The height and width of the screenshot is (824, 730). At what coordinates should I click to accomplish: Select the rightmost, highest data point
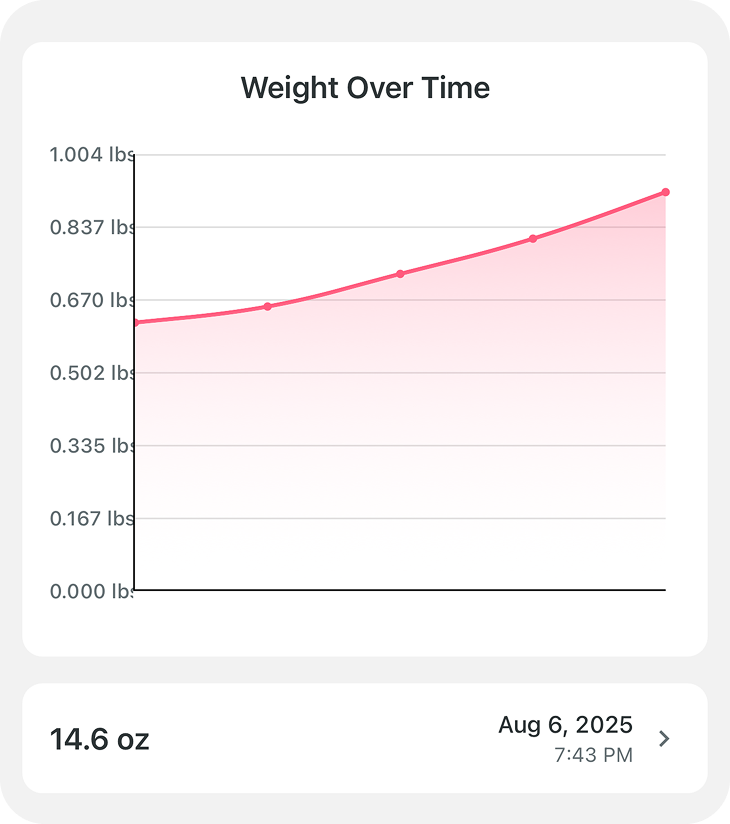(x=665, y=192)
